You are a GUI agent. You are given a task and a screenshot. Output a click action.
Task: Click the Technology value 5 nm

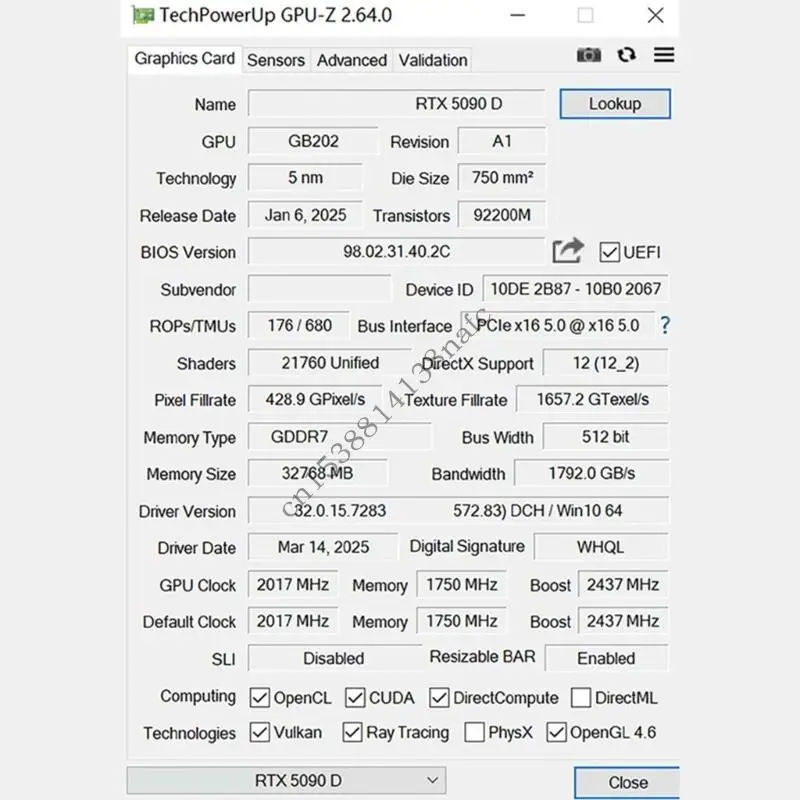[x=305, y=178]
